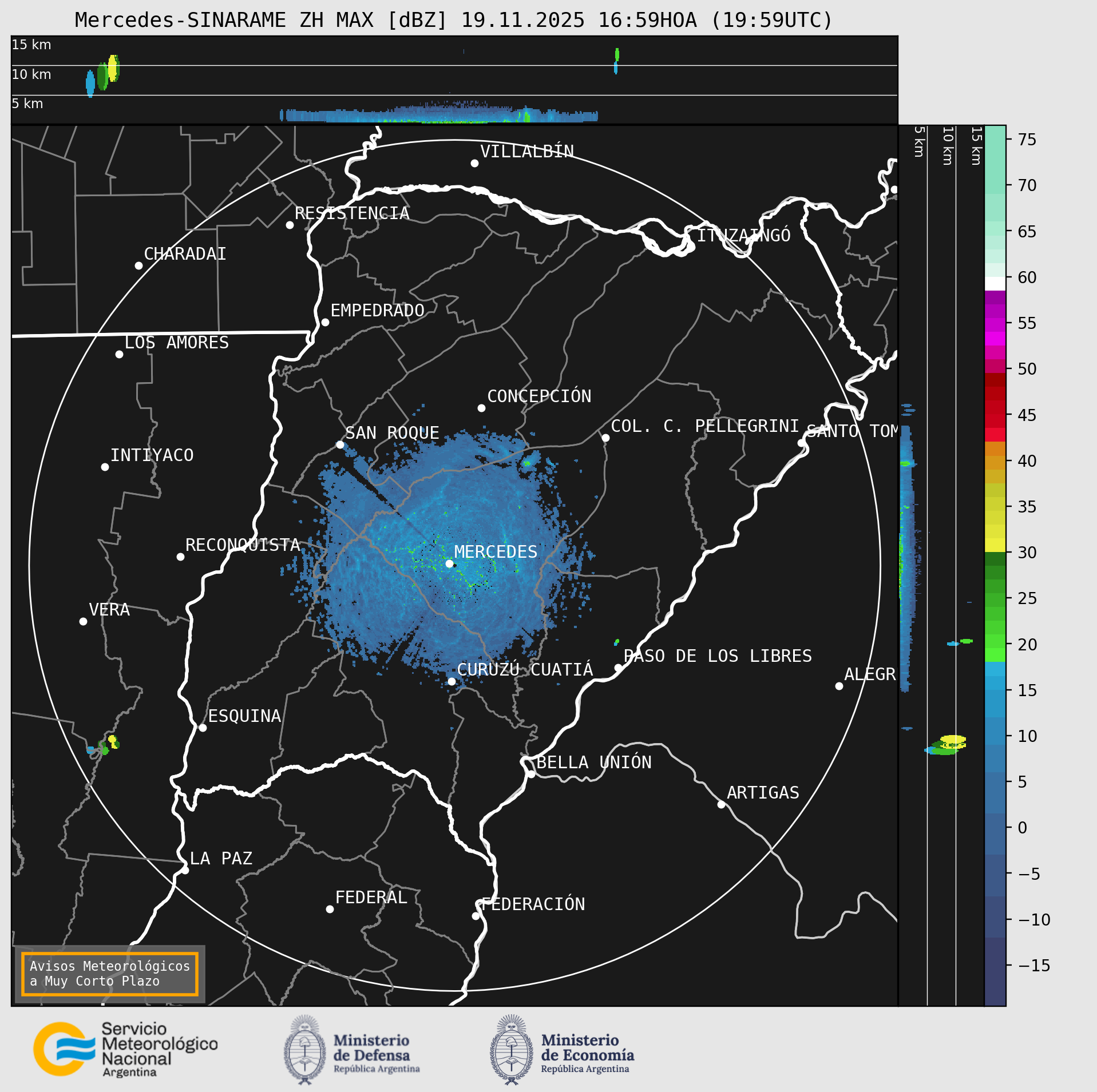Click the 75 tick label on colorbar
This screenshot has height=1092, width=1097.
pos(1027,139)
